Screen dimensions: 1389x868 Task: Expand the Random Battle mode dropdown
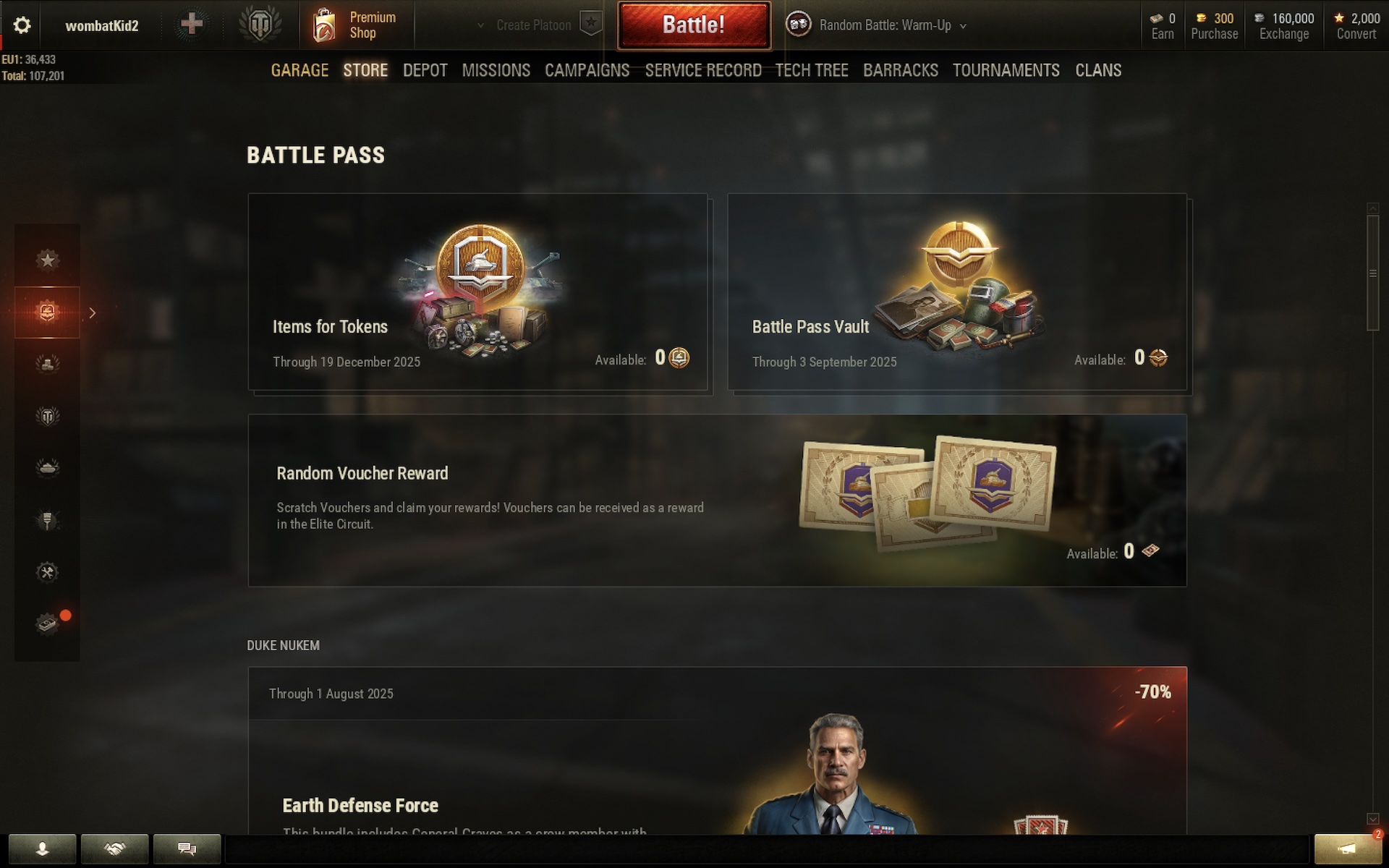963,26
